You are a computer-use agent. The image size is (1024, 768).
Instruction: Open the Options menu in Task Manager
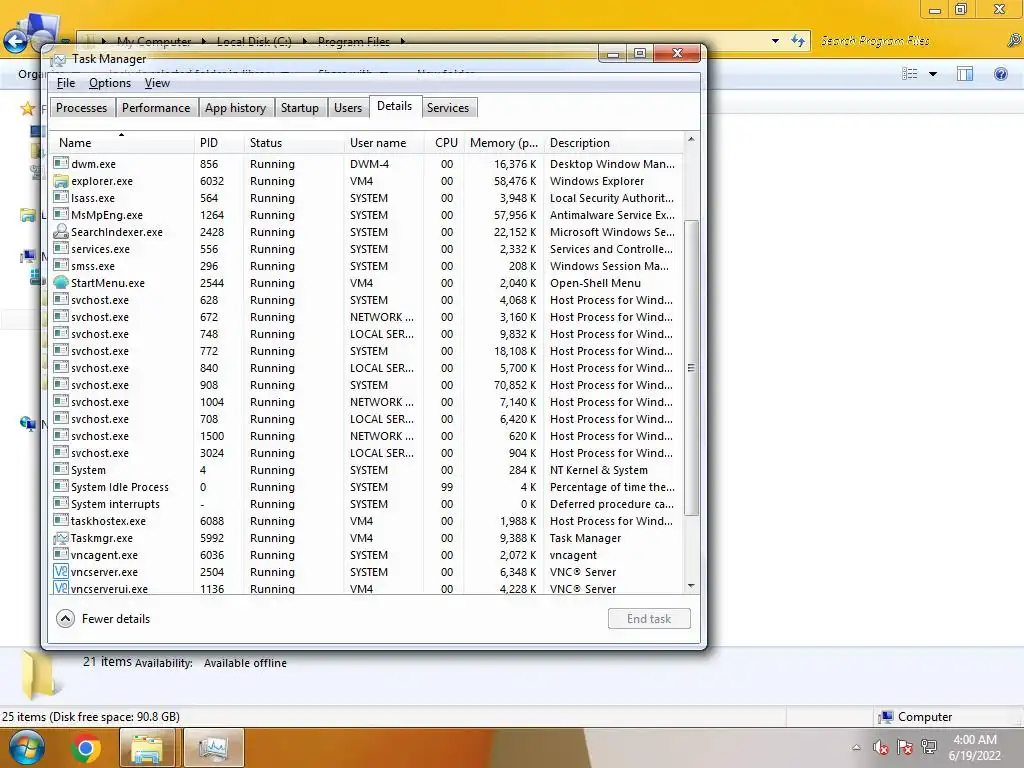coord(110,83)
